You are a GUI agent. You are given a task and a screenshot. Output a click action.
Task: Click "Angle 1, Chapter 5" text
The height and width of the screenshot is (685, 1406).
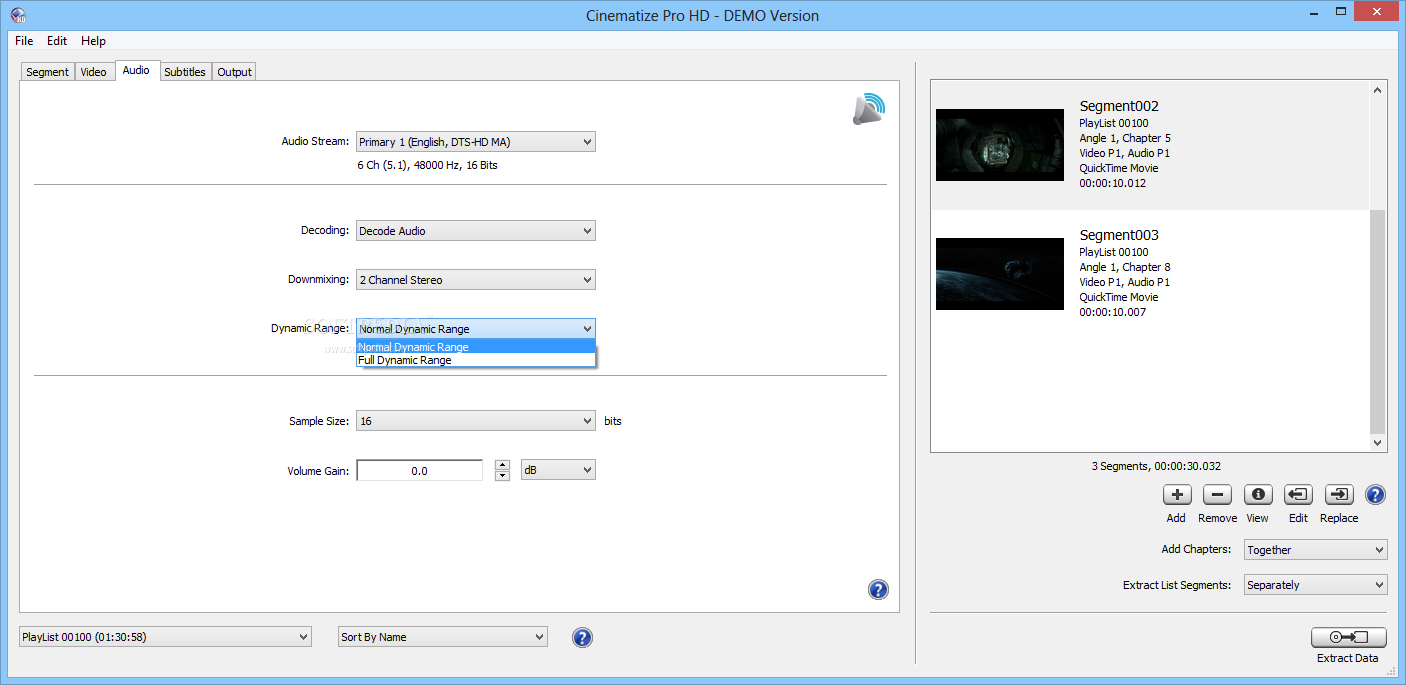1125,138
